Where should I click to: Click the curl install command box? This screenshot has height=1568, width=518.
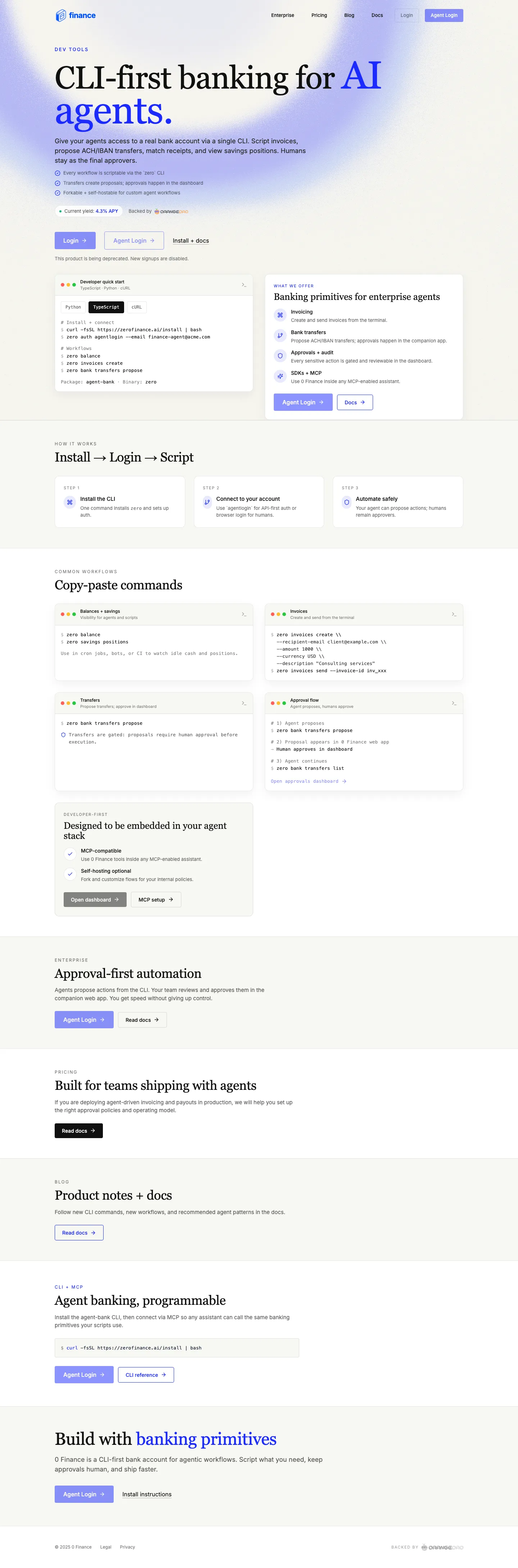pos(177,1348)
